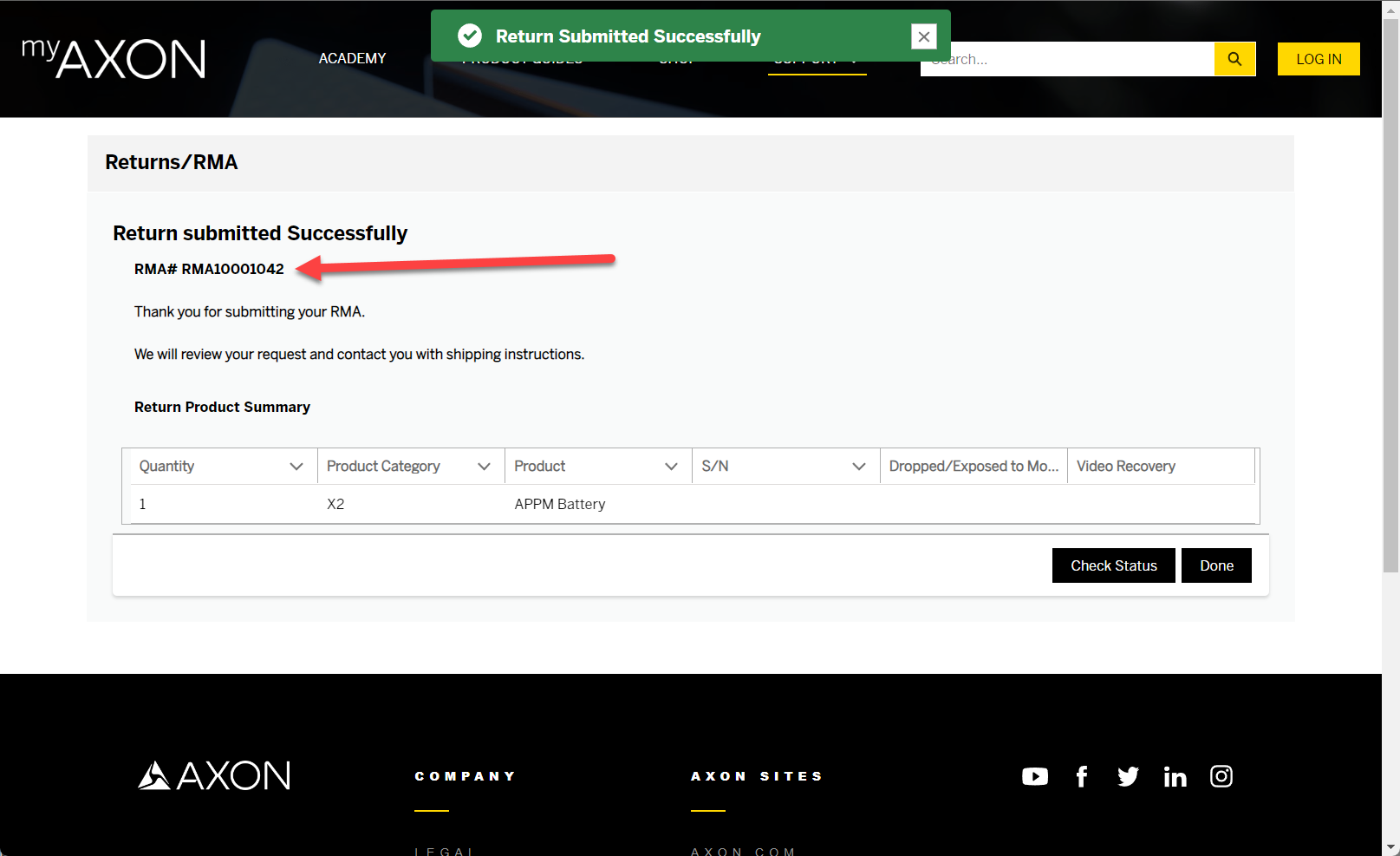Image resolution: width=1400 pixels, height=856 pixels.
Task: Open the Product Category column dropdown
Action: [484, 466]
